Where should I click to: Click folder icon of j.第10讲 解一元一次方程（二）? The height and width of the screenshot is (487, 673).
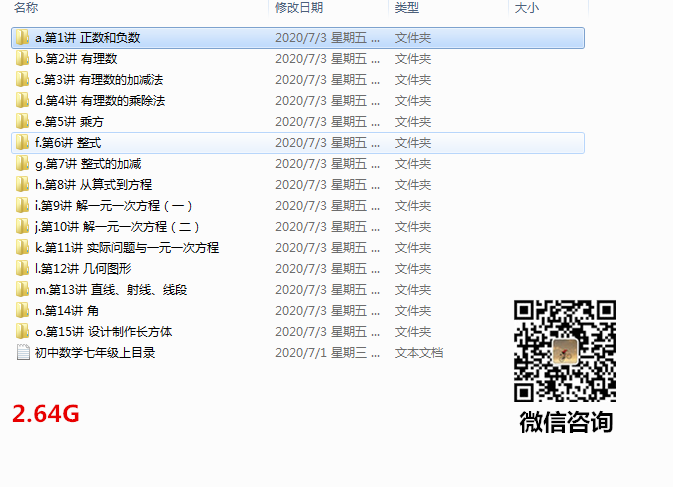(x=22, y=227)
